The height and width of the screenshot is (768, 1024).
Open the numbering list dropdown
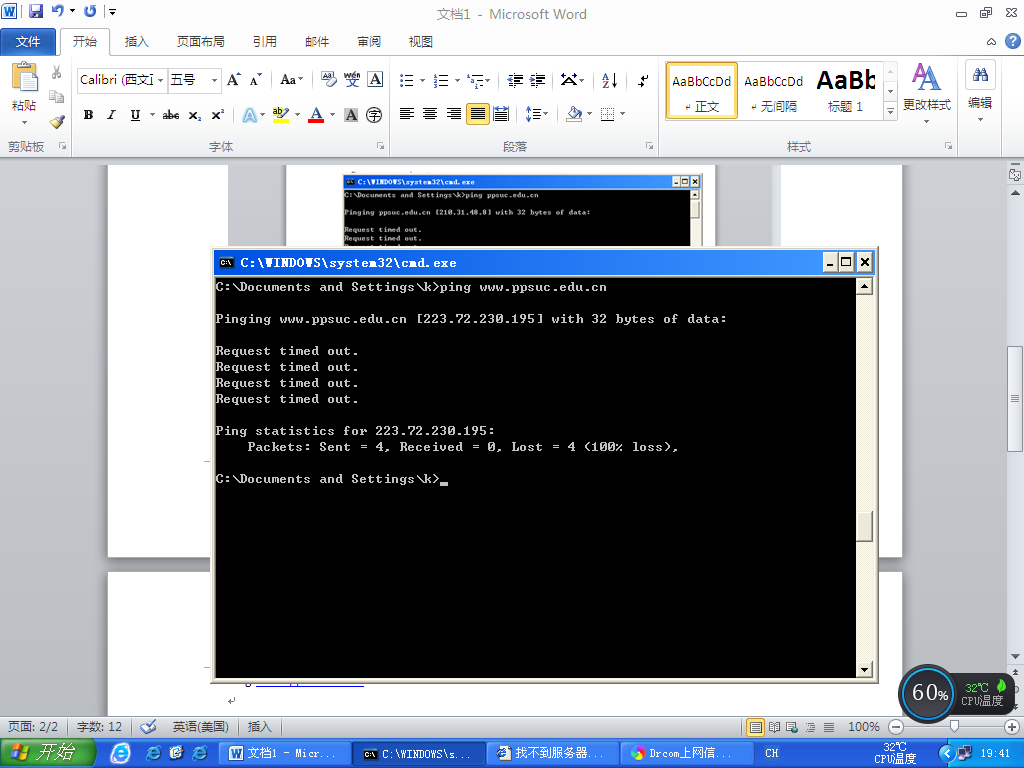click(x=457, y=80)
